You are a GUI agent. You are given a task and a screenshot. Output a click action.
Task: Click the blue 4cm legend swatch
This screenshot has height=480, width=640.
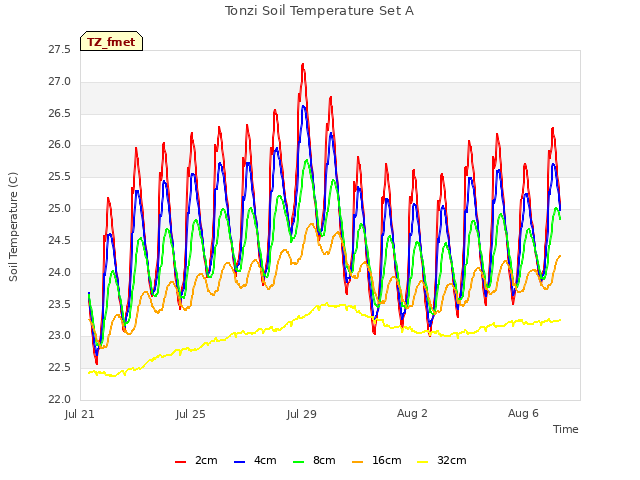click(x=240, y=462)
